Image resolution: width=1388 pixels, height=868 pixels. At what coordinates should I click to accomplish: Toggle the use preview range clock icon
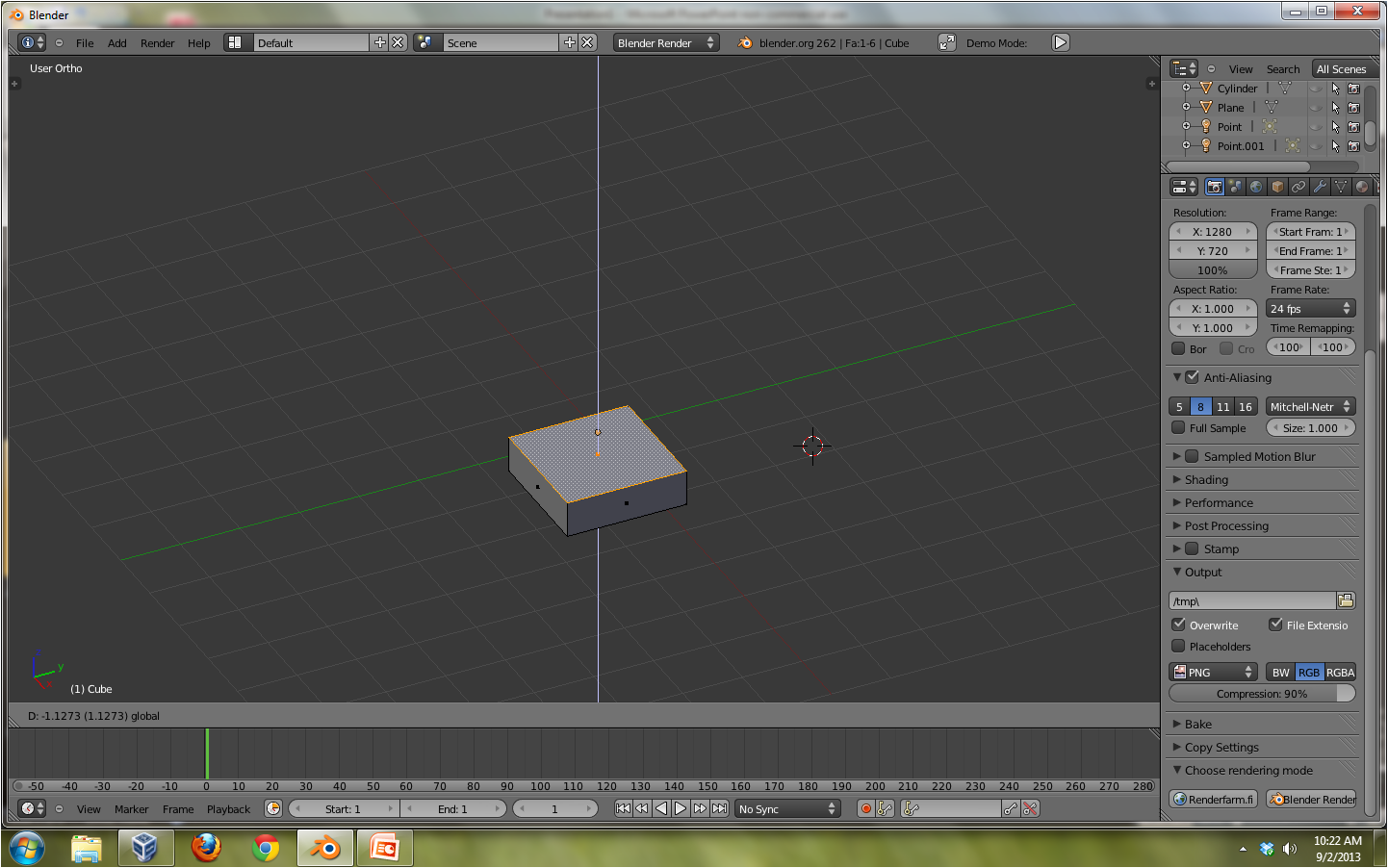(273, 808)
